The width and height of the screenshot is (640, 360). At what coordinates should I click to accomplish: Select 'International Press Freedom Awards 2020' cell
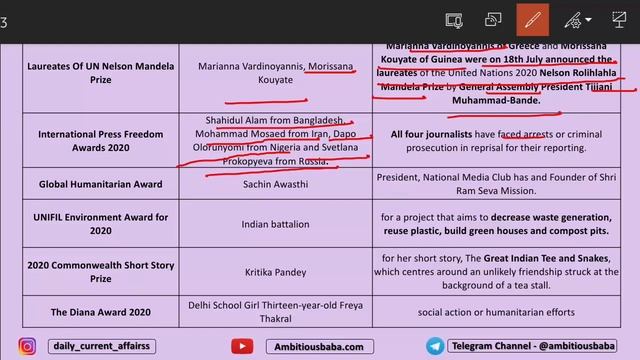[x=101, y=140]
